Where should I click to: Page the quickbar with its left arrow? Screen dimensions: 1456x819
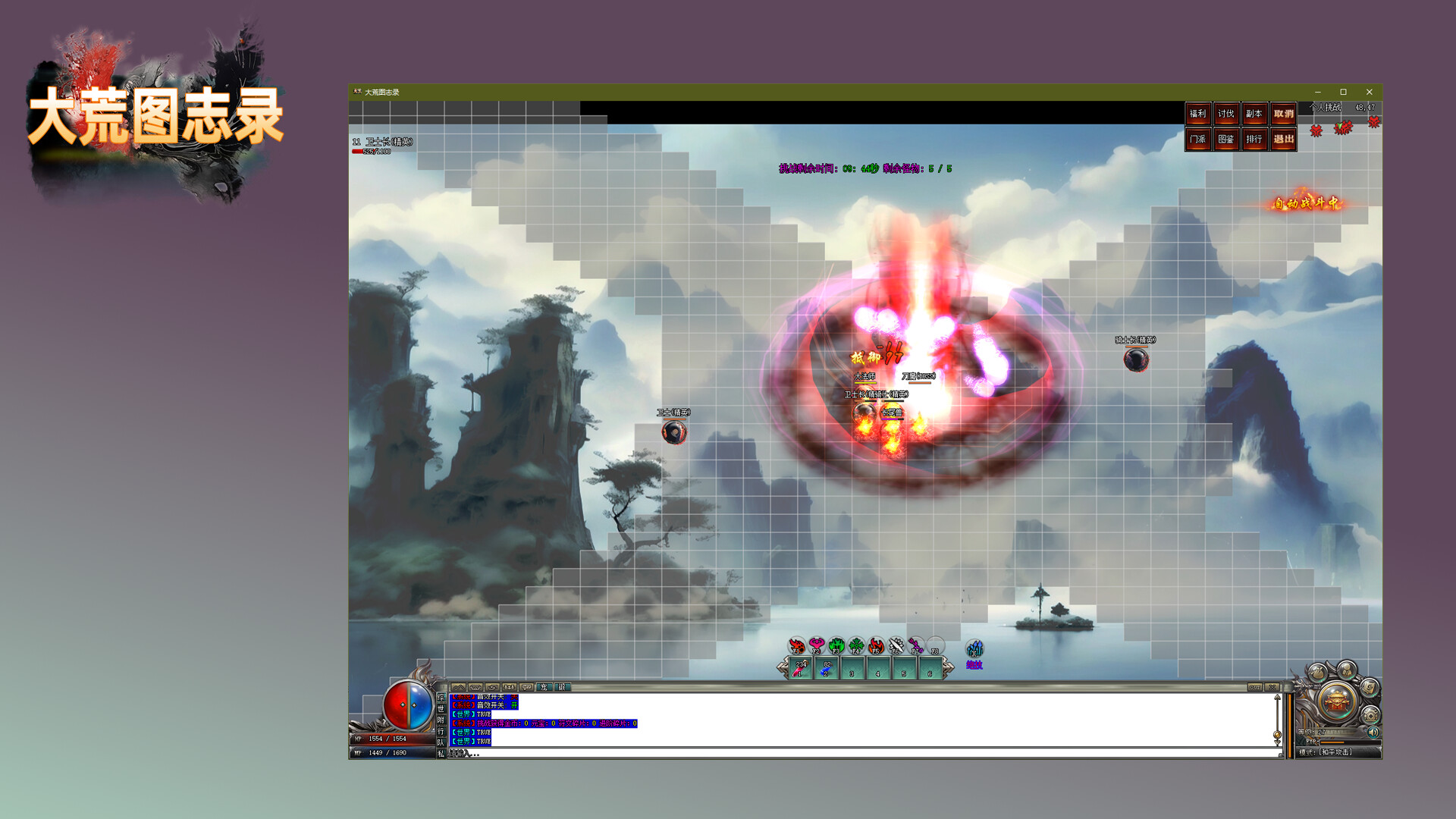tap(782, 667)
